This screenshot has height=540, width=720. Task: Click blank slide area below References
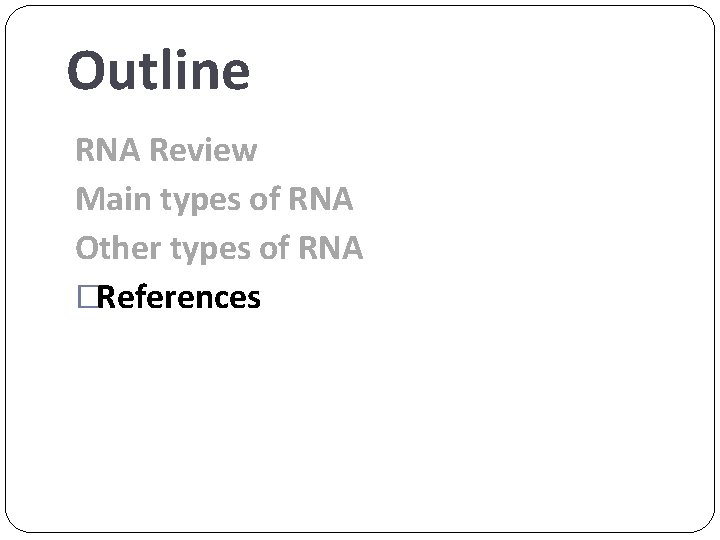[360, 420]
